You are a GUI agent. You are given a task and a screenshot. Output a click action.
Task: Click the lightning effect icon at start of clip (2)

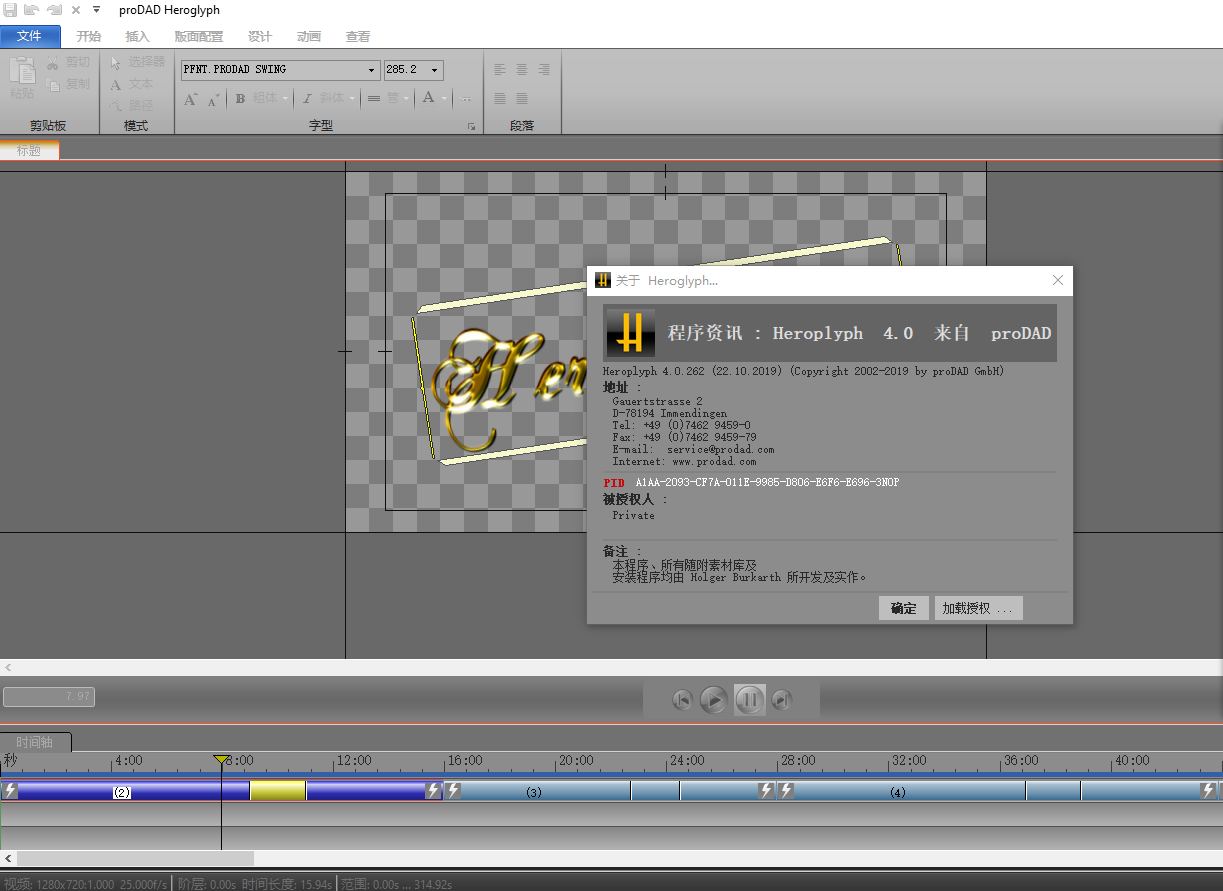click(10, 791)
